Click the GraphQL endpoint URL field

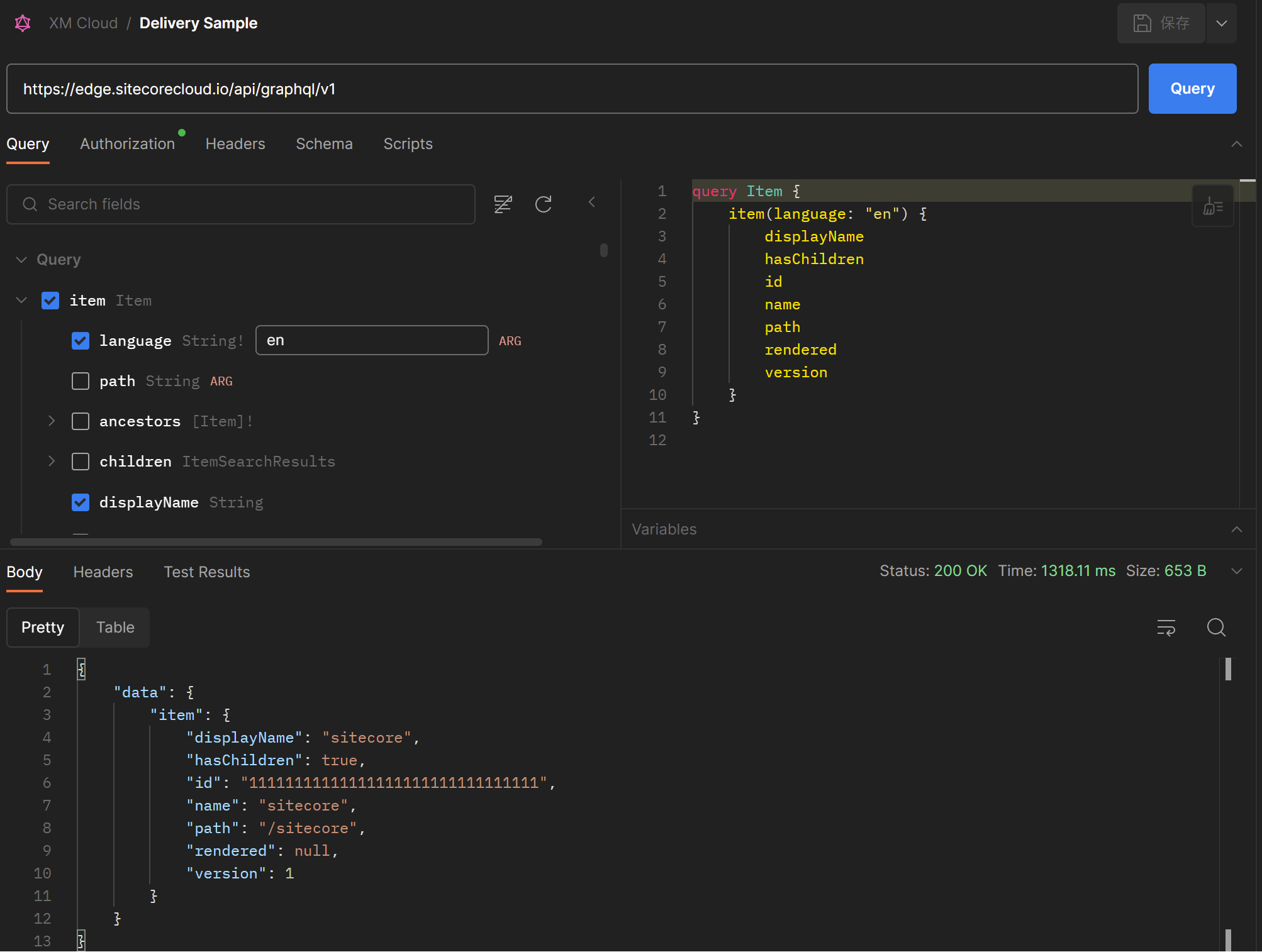pos(572,89)
